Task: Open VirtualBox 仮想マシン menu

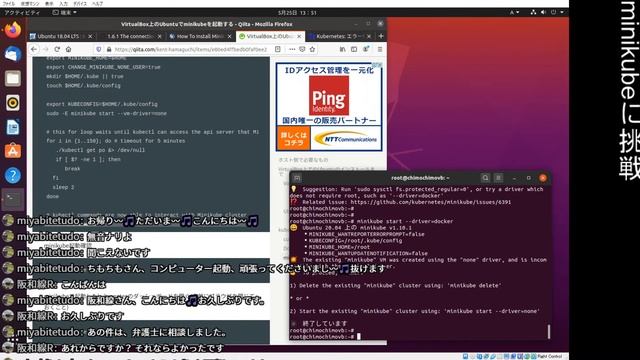Action: click(30, 3)
